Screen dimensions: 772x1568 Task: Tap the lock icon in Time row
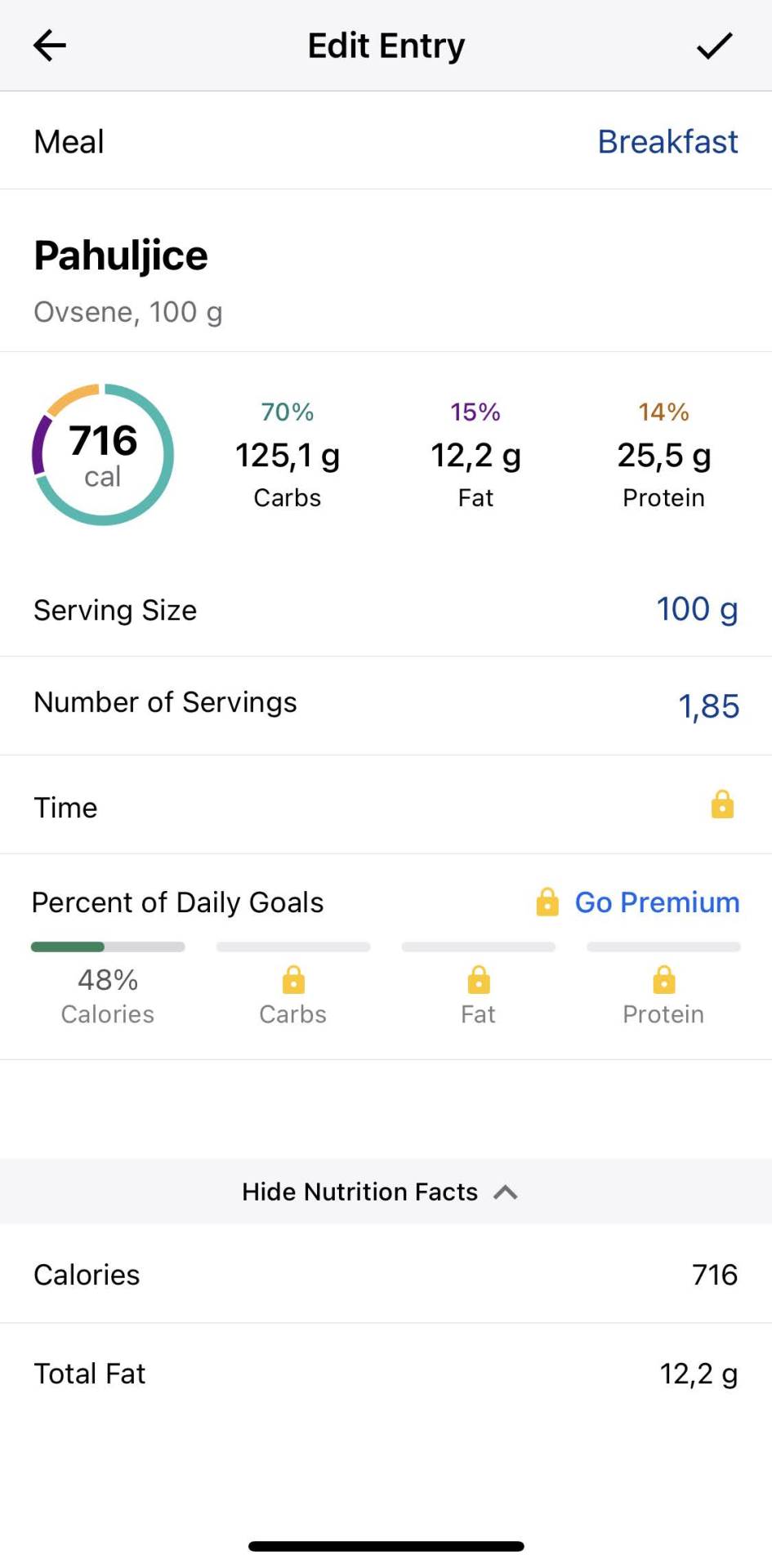coord(722,804)
